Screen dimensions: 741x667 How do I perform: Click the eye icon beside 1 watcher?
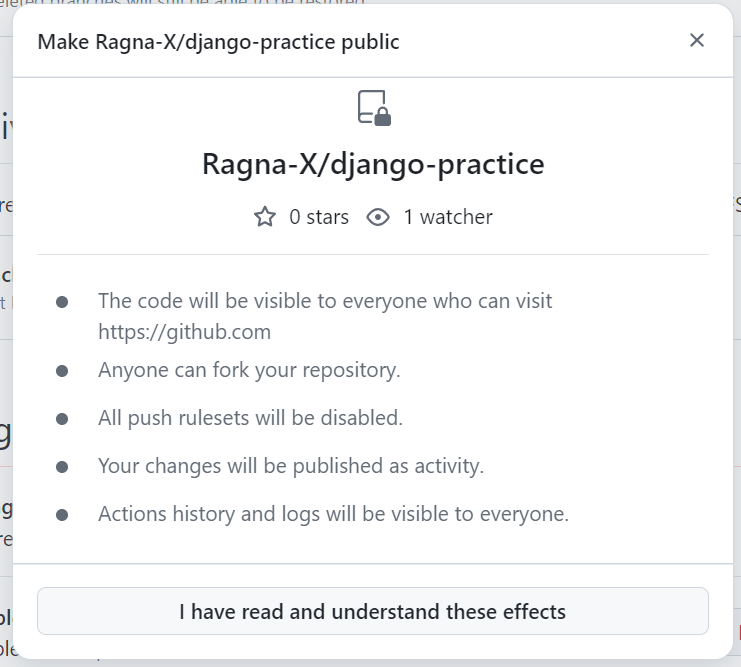[x=378, y=217]
